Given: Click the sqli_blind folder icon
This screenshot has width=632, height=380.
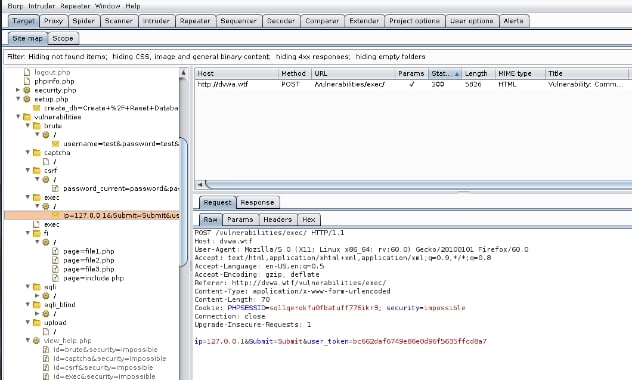Looking at the screenshot, I should (37, 305).
